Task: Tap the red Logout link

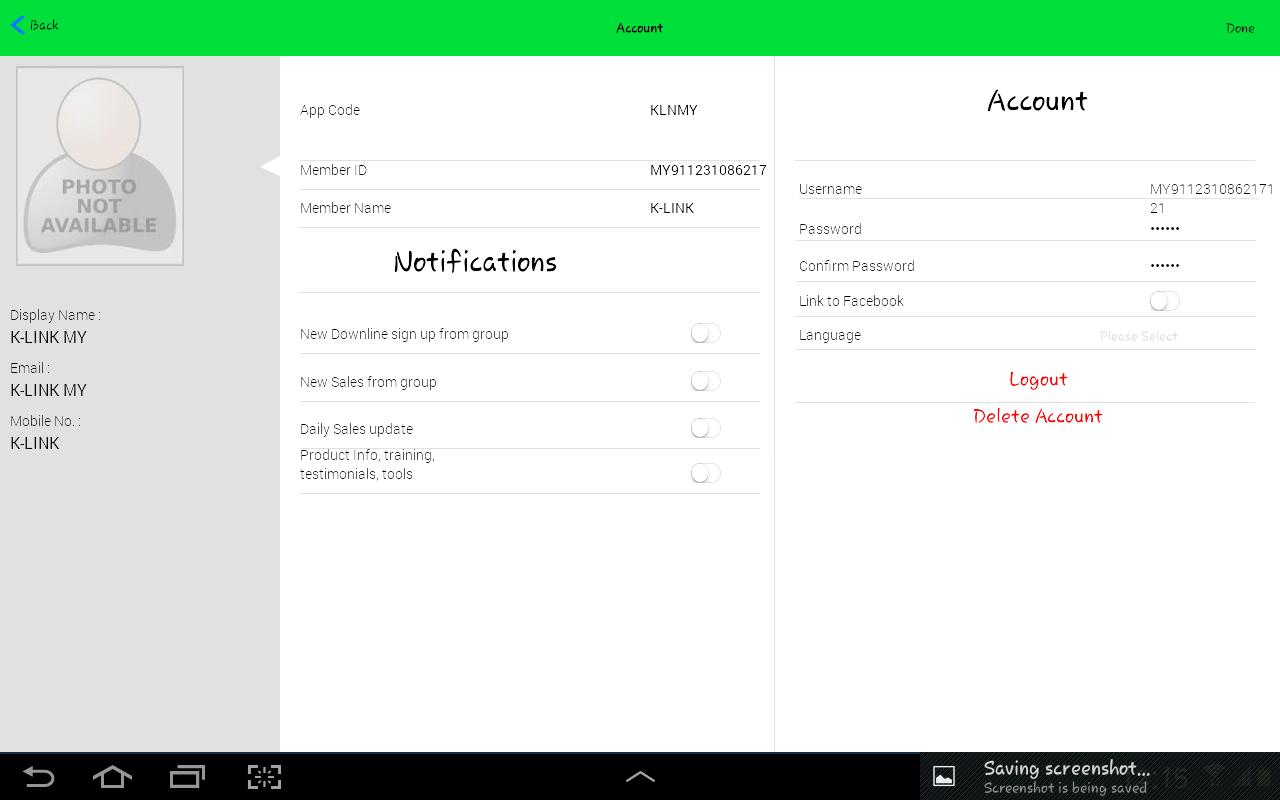Action: [1037, 379]
